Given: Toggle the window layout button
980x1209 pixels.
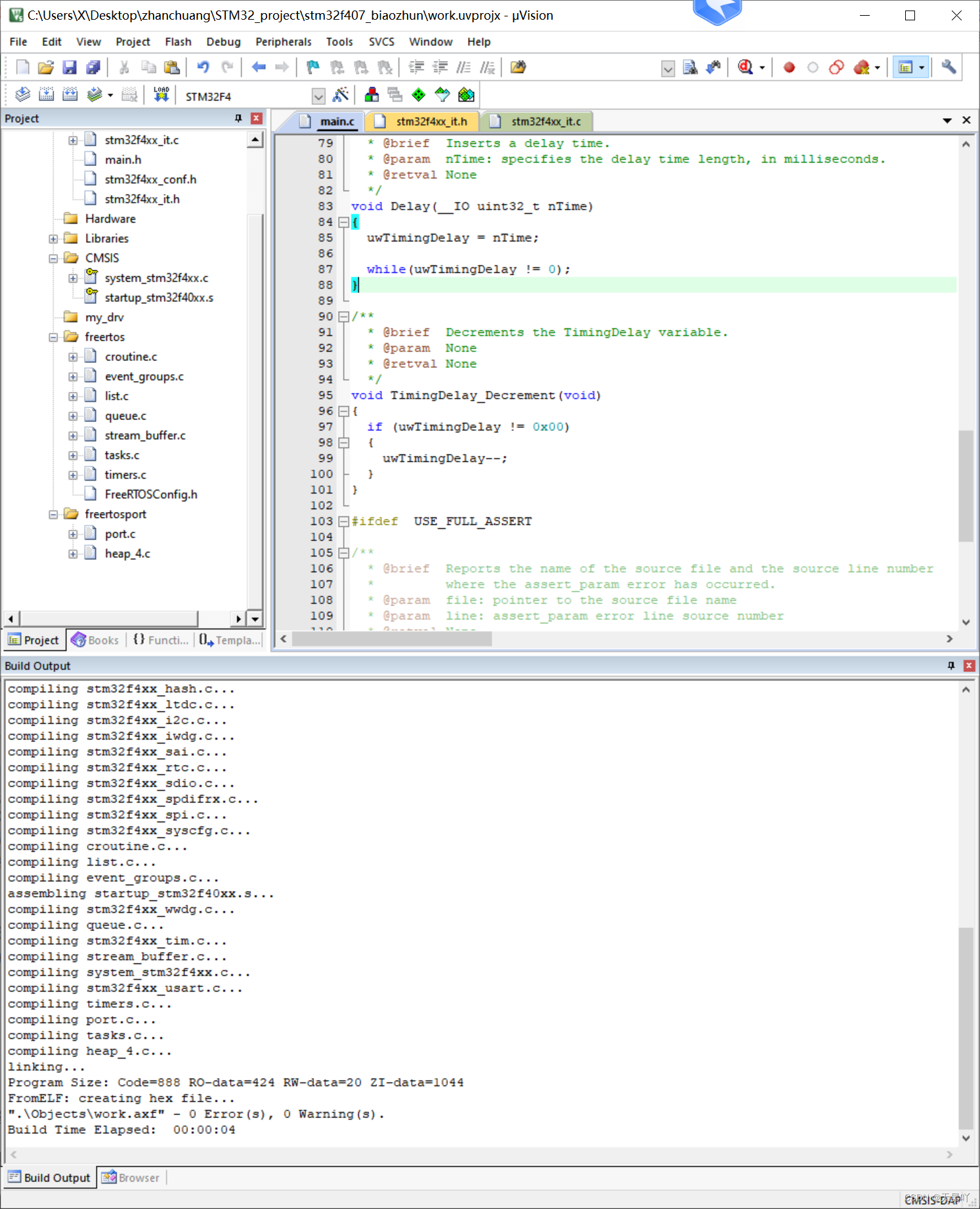Looking at the screenshot, I should [x=906, y=67].
